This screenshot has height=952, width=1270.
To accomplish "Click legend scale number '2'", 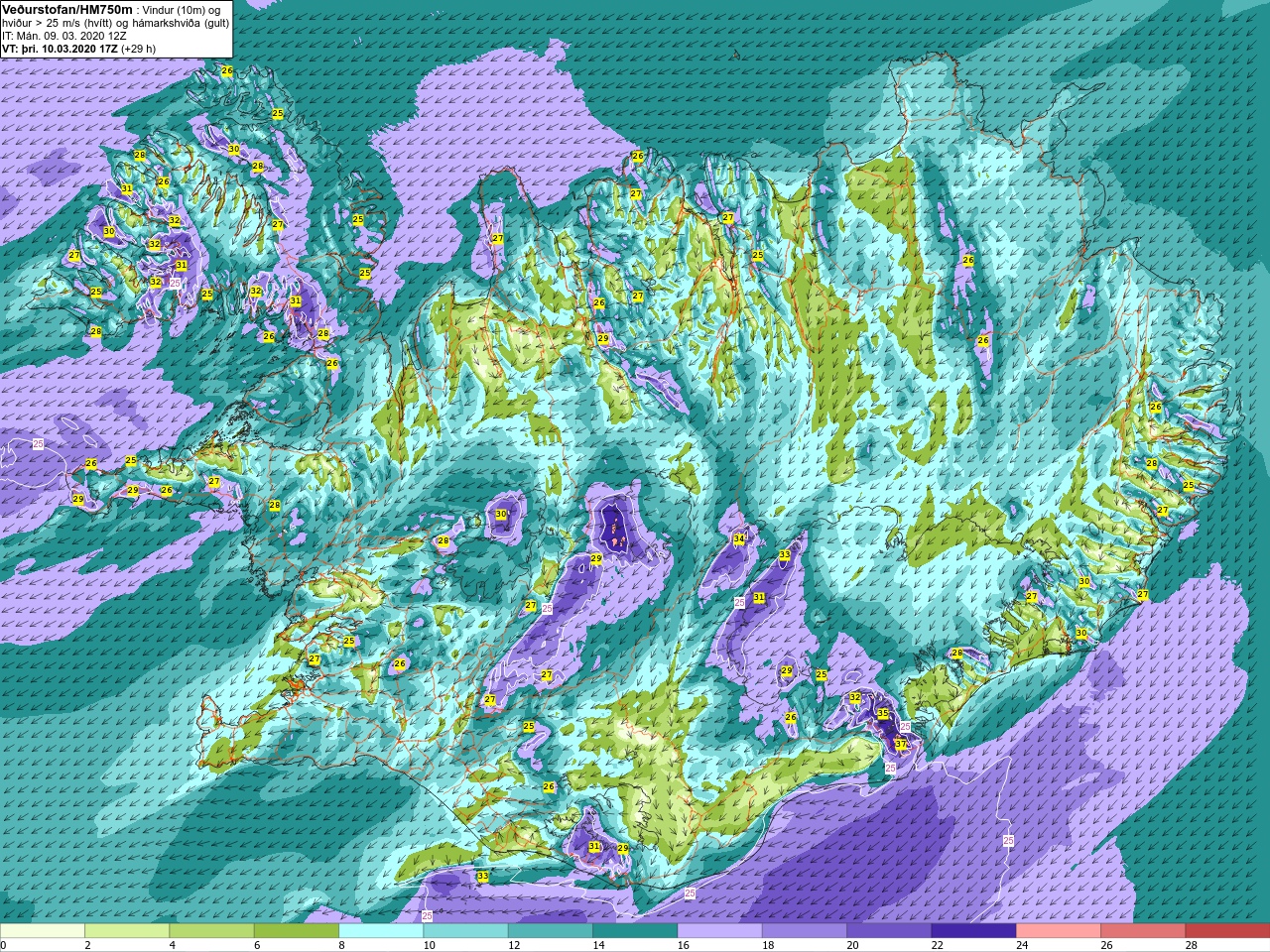I will pyautogui.click(x=87, y=945).
